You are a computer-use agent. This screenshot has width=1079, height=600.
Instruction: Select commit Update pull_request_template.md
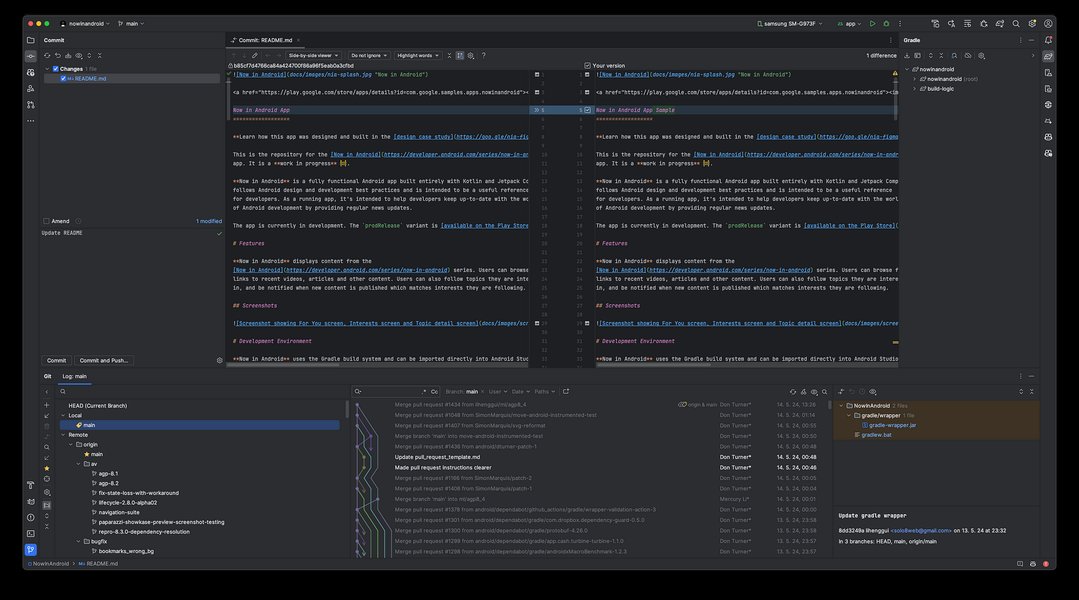[438, 457]
